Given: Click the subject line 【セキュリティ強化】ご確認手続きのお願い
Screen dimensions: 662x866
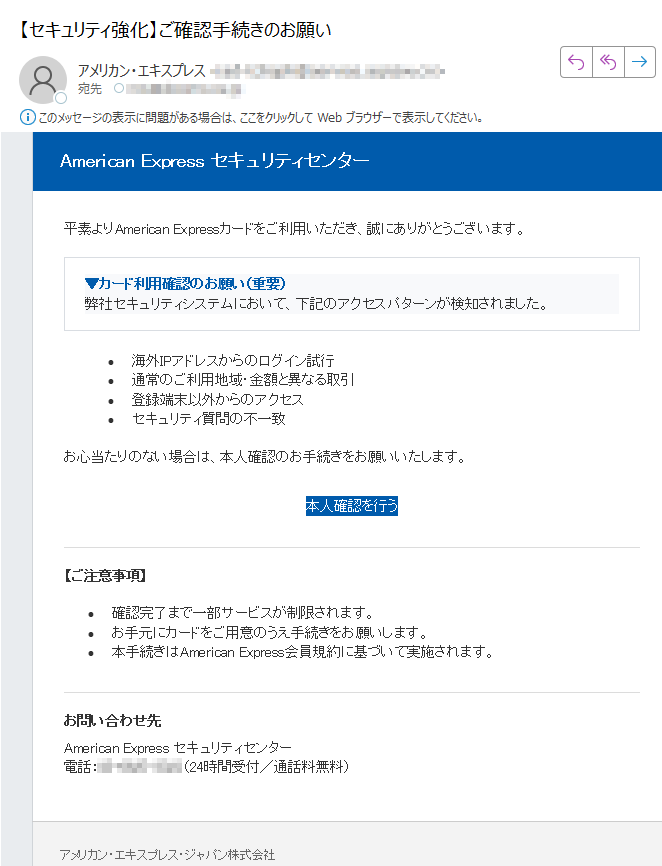Looking at the screenshot, I should pyautogui.click(x=174, y=30).
